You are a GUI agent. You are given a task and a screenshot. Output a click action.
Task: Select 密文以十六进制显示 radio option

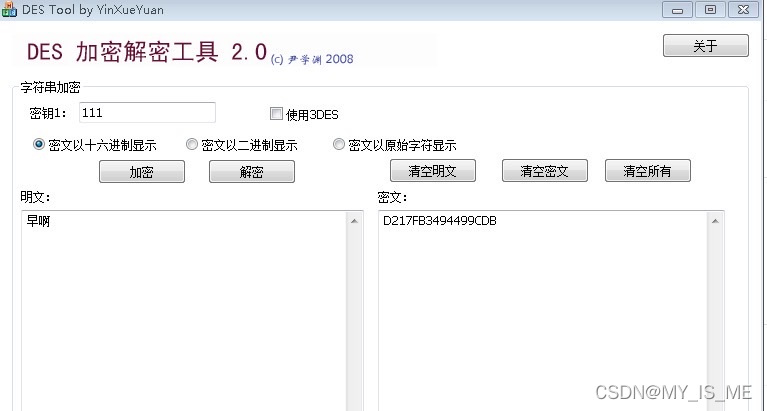[x=39, y=144]
